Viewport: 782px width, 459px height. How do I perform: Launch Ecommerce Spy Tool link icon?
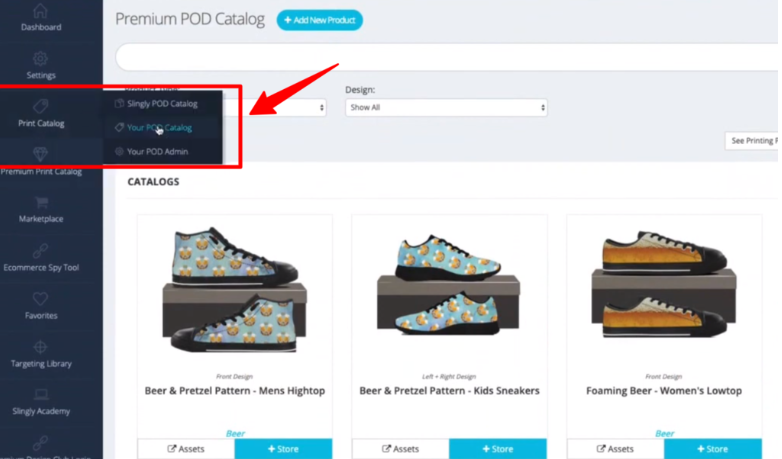40,250
